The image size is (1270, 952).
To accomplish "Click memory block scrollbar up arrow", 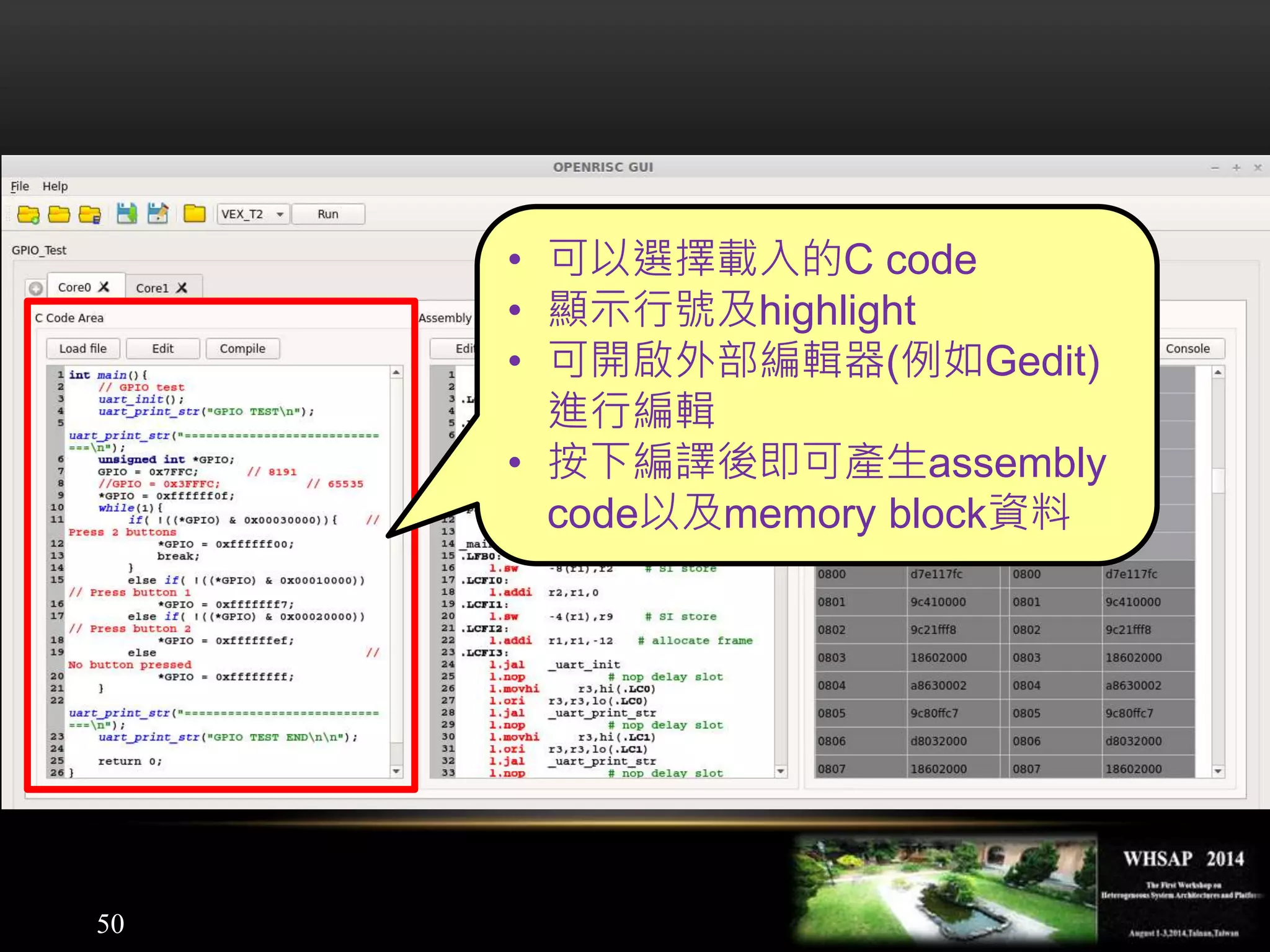I will (1218, 372).
